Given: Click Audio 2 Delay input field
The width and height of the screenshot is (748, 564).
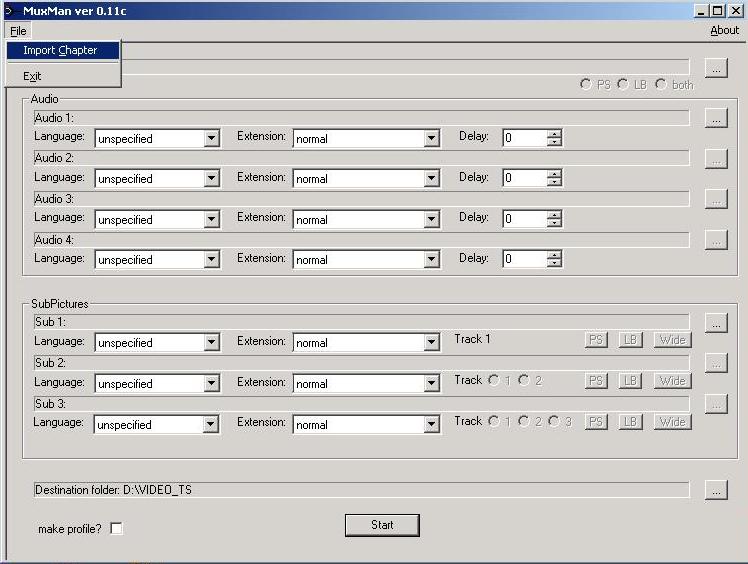Looking at the screenshot, I should click(525, 178).
